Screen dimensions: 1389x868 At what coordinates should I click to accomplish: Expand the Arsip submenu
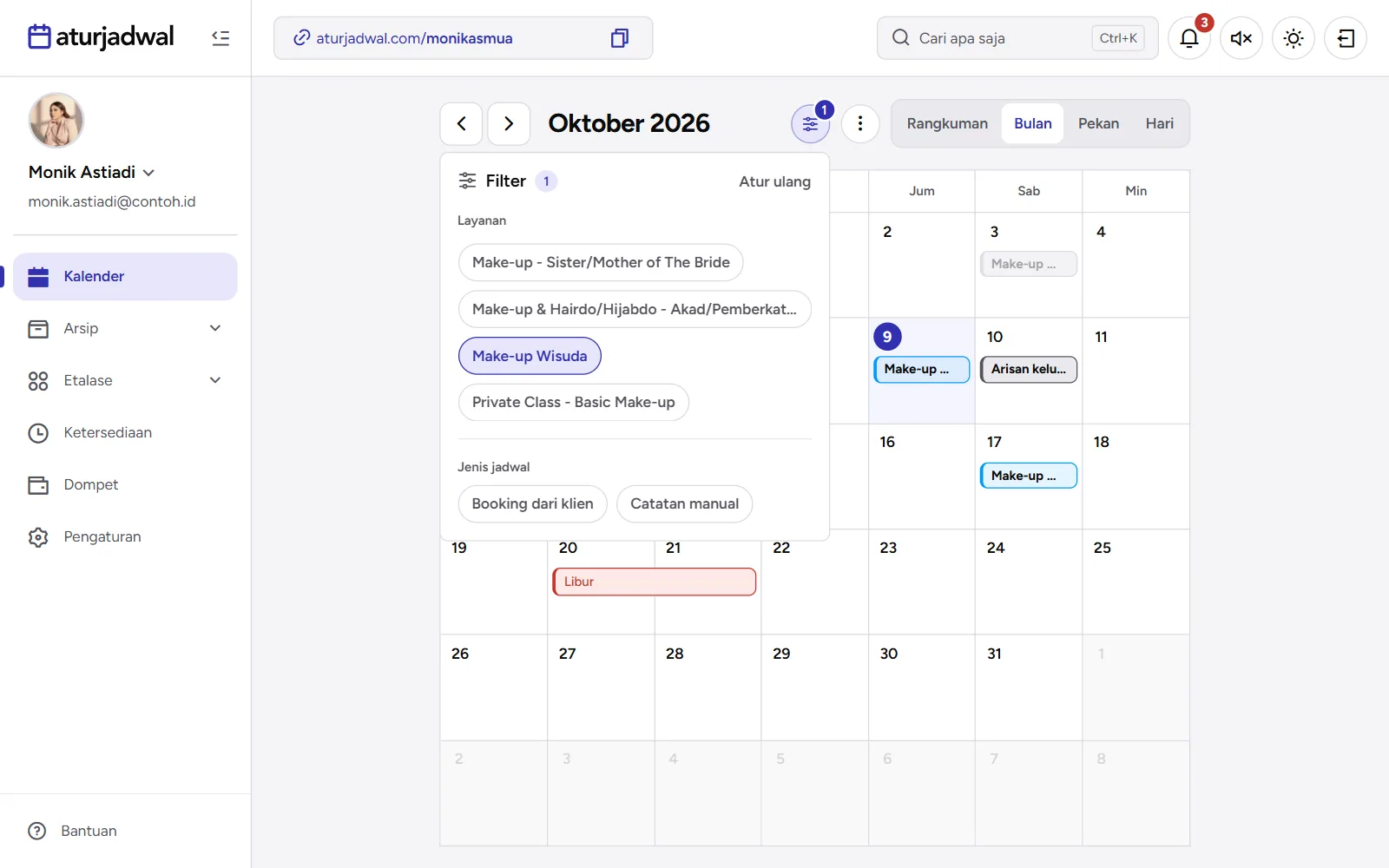point(125,328)
